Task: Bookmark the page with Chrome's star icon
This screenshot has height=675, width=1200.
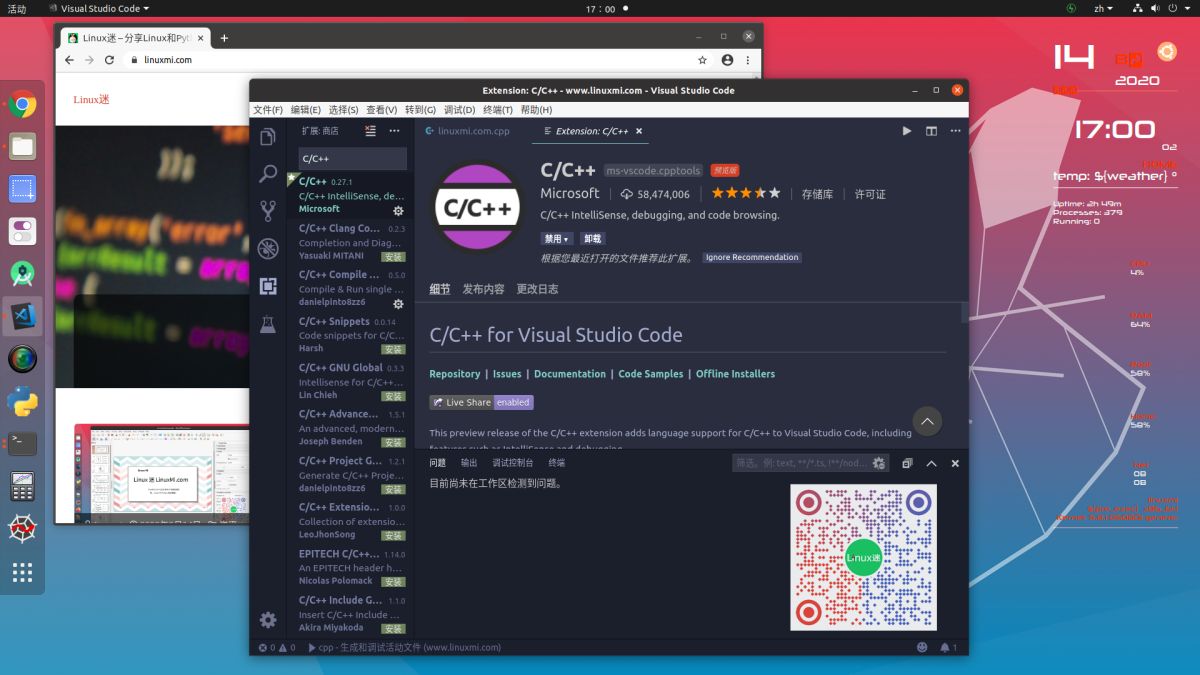Action: 703,60
